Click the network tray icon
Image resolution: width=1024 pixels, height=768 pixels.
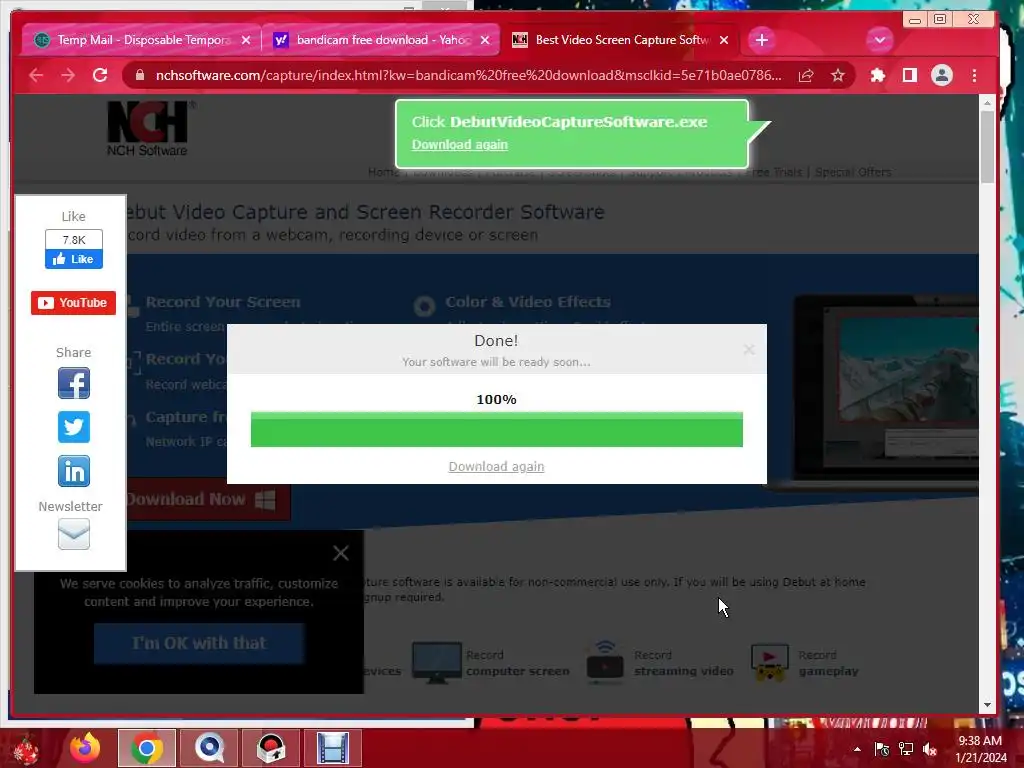[906, 749]
